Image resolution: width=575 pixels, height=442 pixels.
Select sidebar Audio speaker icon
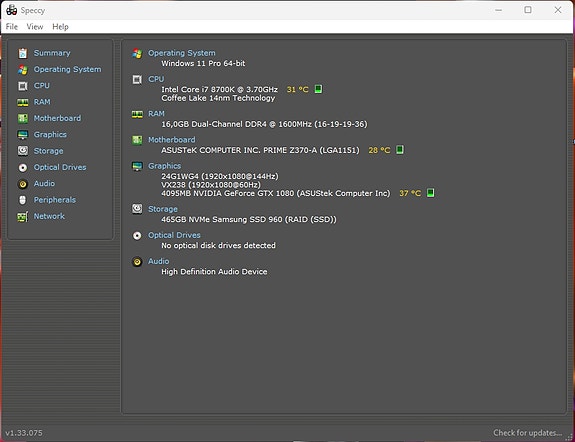point(23,184)
